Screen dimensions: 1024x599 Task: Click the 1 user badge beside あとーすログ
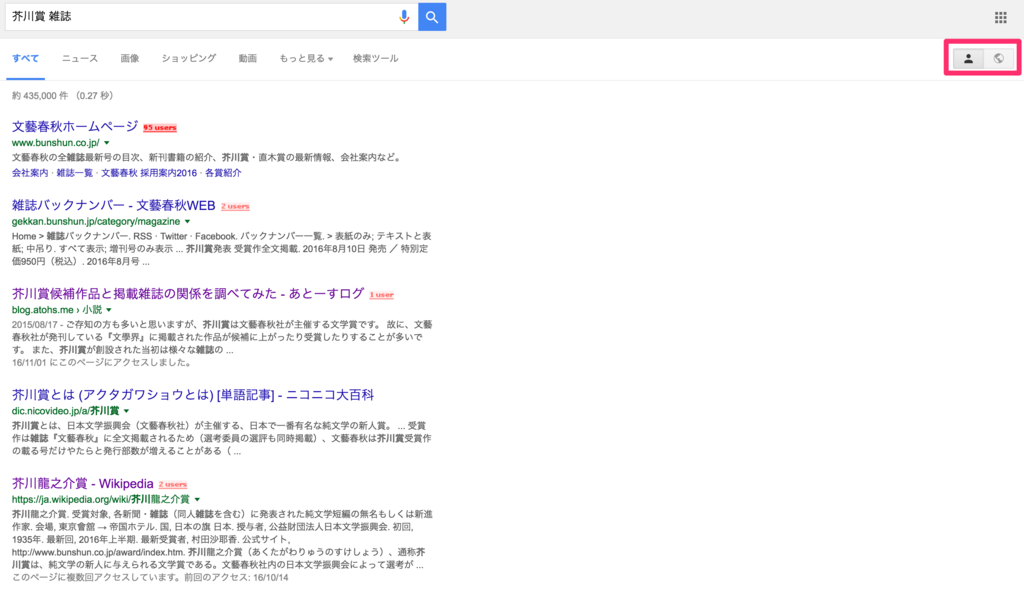pyautogui.click(x=381, y=295)
